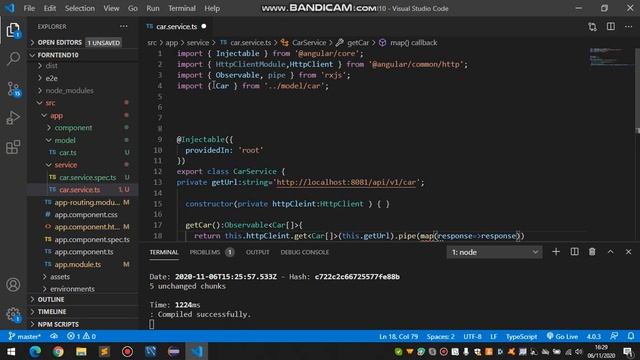Split the terminal pane
Screen dimensions: 640x360
coord(574,252)
